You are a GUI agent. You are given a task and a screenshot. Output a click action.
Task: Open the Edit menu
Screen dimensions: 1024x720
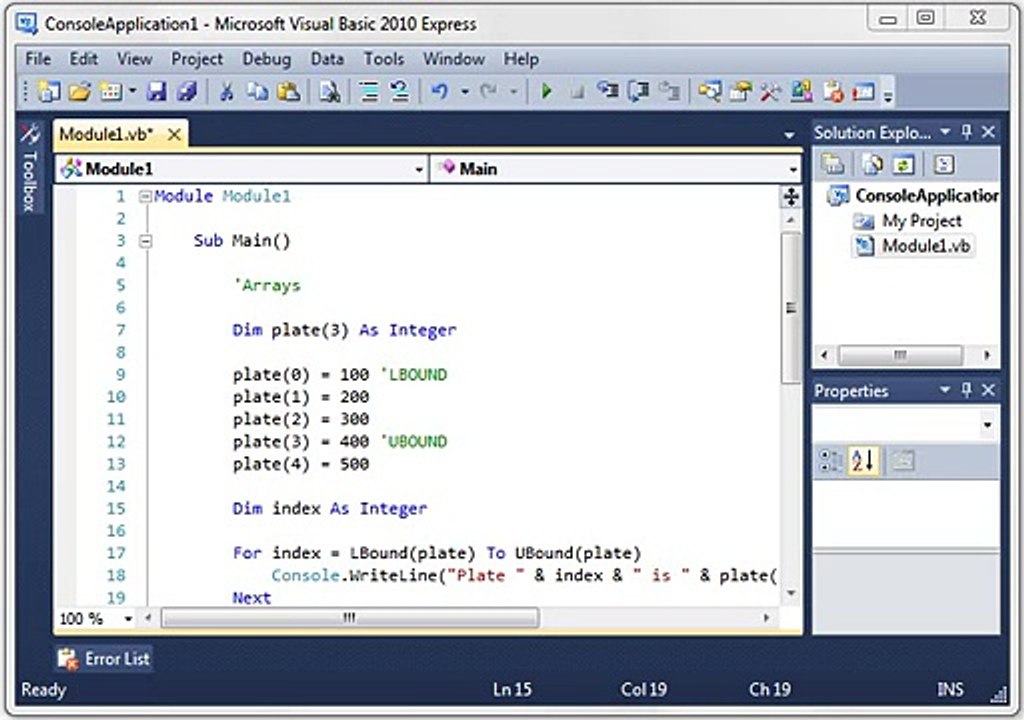84,59
